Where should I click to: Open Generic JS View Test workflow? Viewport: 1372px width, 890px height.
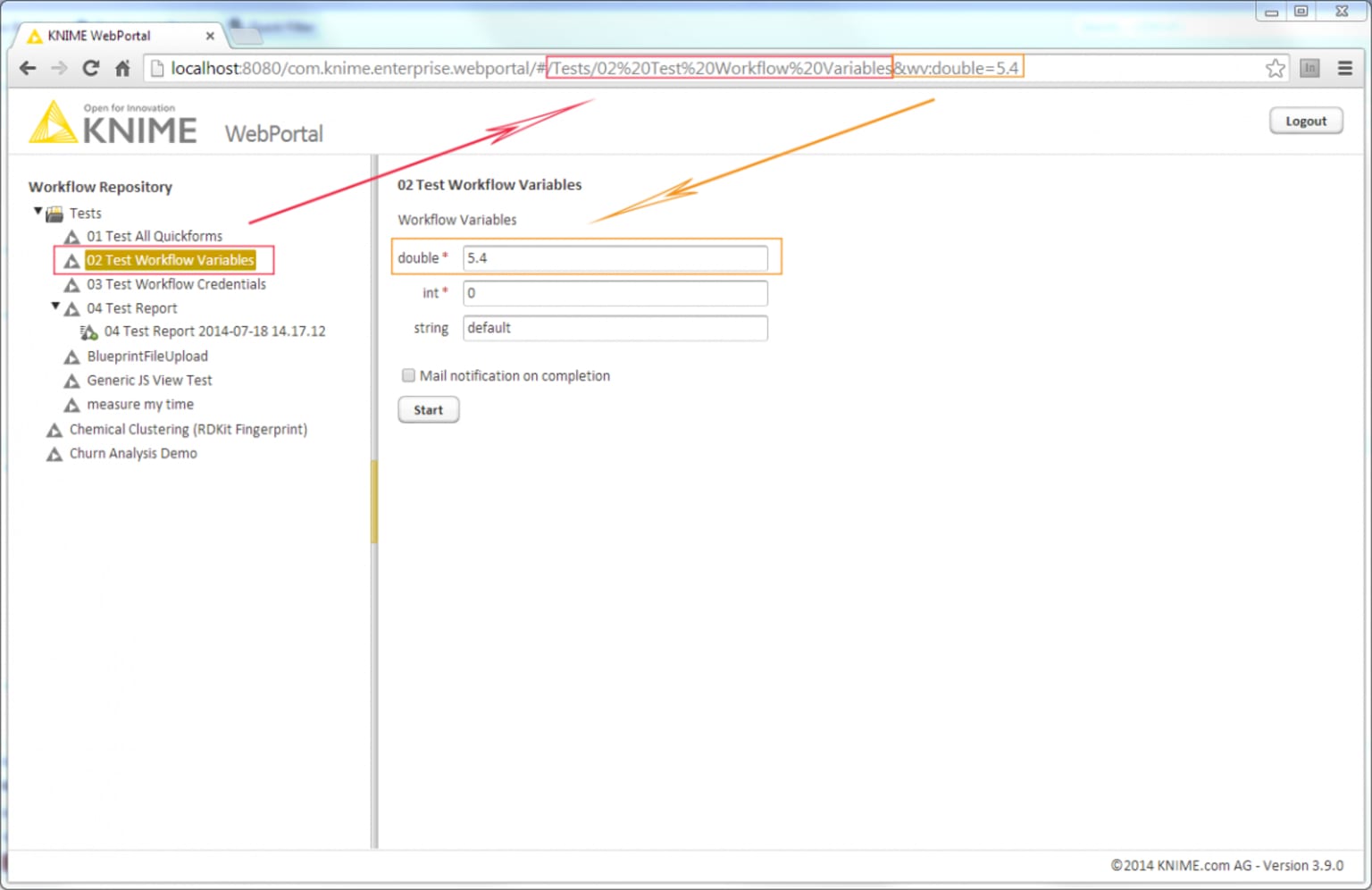[149, 380]
